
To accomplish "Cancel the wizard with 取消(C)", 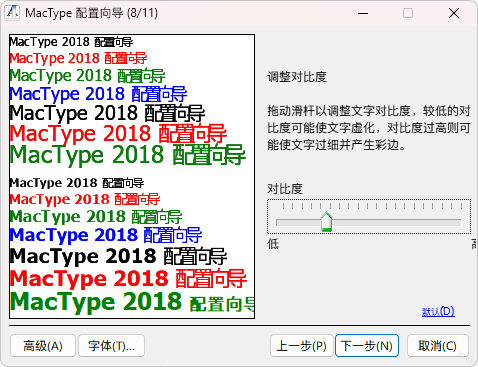I will tap(438, 346).
